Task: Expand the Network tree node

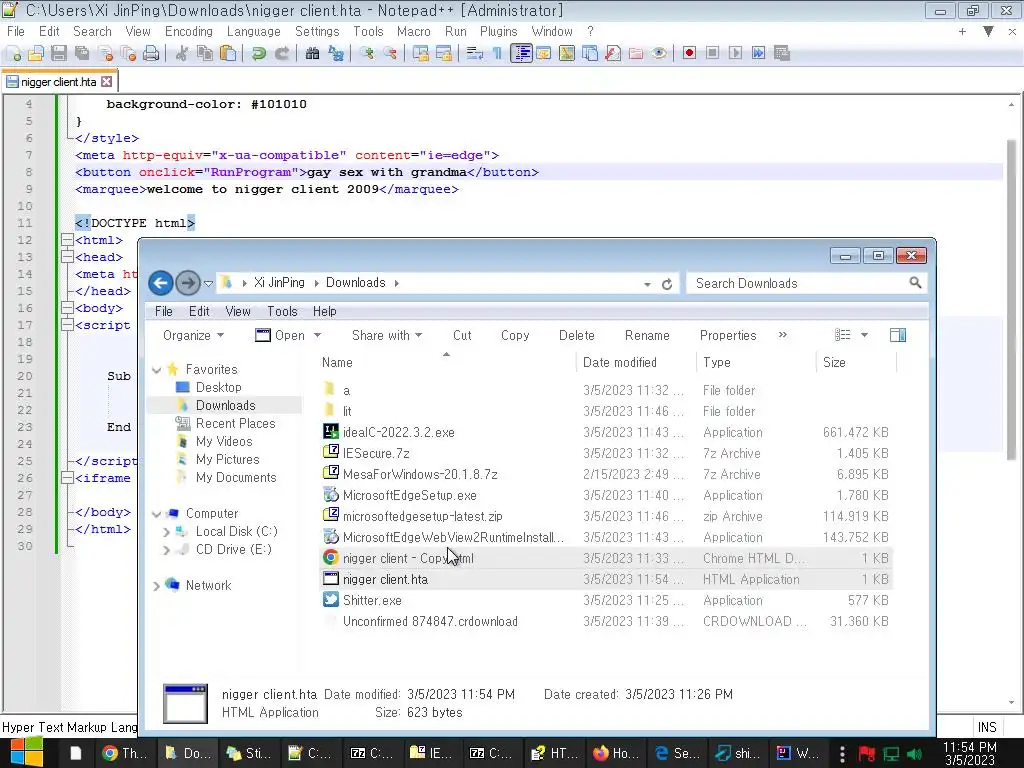Action: click(156, 586)
